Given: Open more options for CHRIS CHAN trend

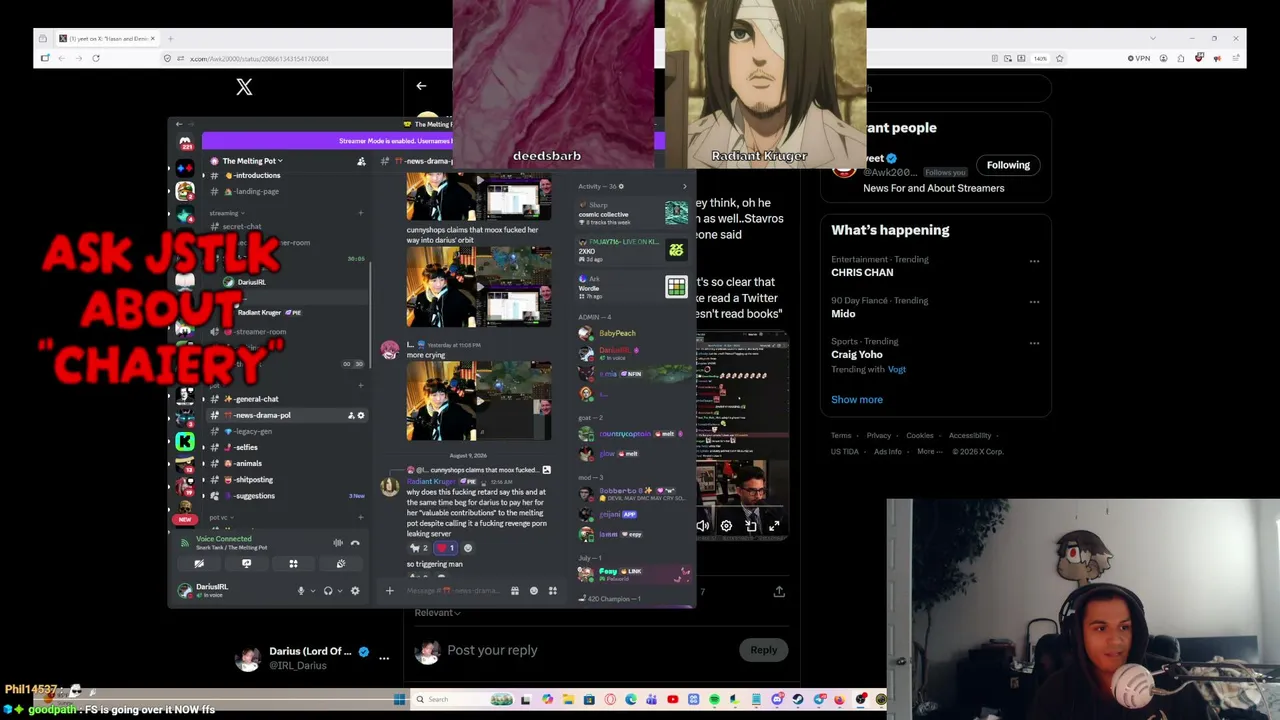Looking at the screenshot, I should click(1034, 261).
